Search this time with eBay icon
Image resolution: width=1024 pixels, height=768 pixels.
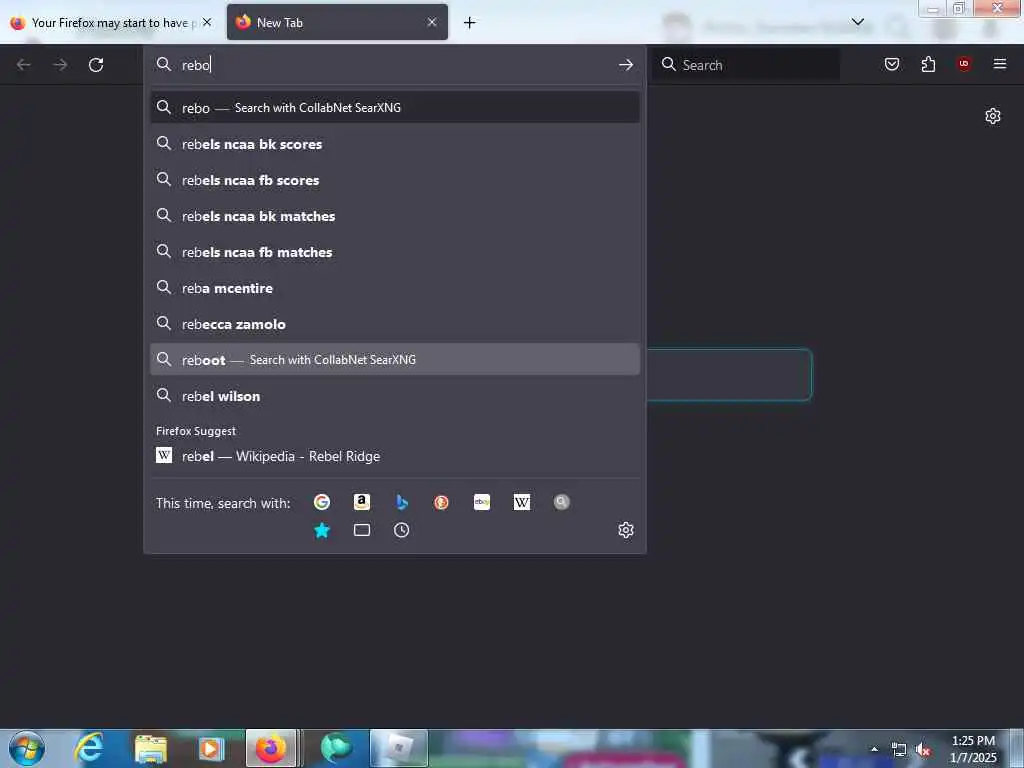(482, 502)
